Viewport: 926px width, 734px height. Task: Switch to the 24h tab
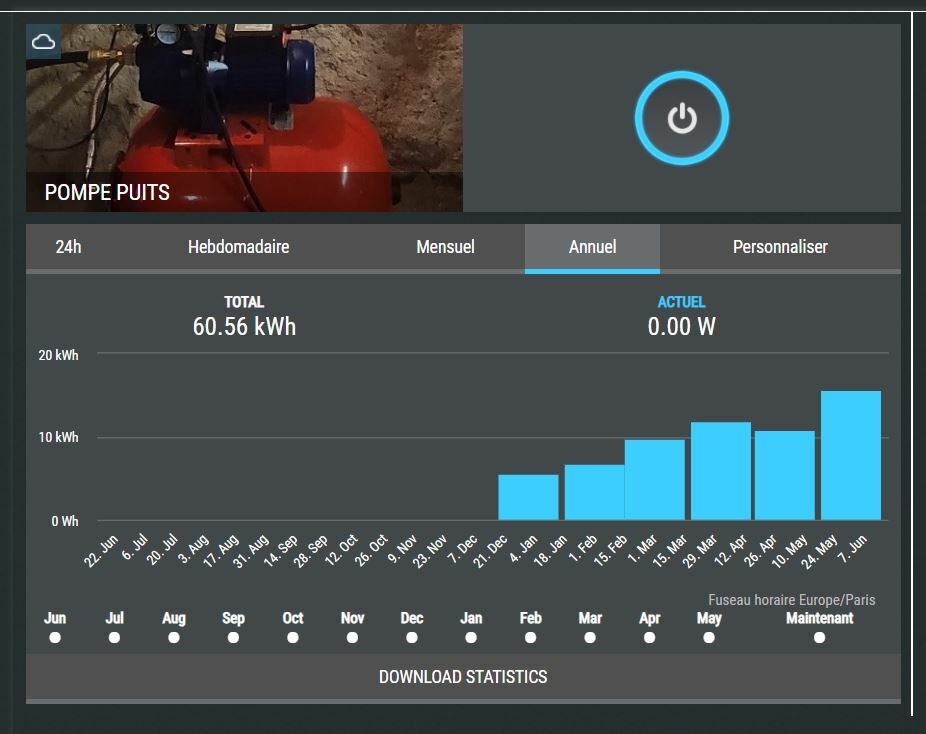pyautogui.click(x=69, y=247)
